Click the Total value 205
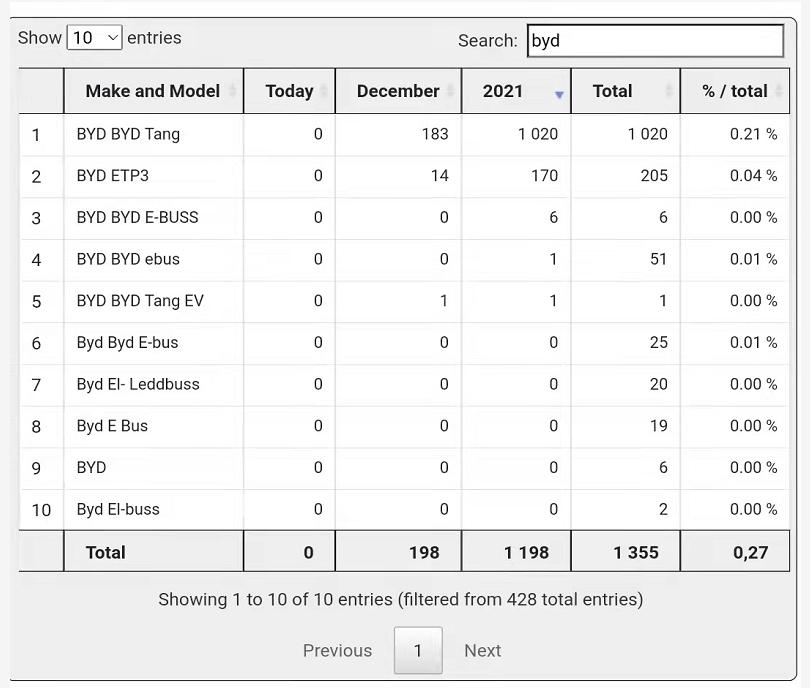This screenshot has width=810, height=688. click(x=654, y=176)
